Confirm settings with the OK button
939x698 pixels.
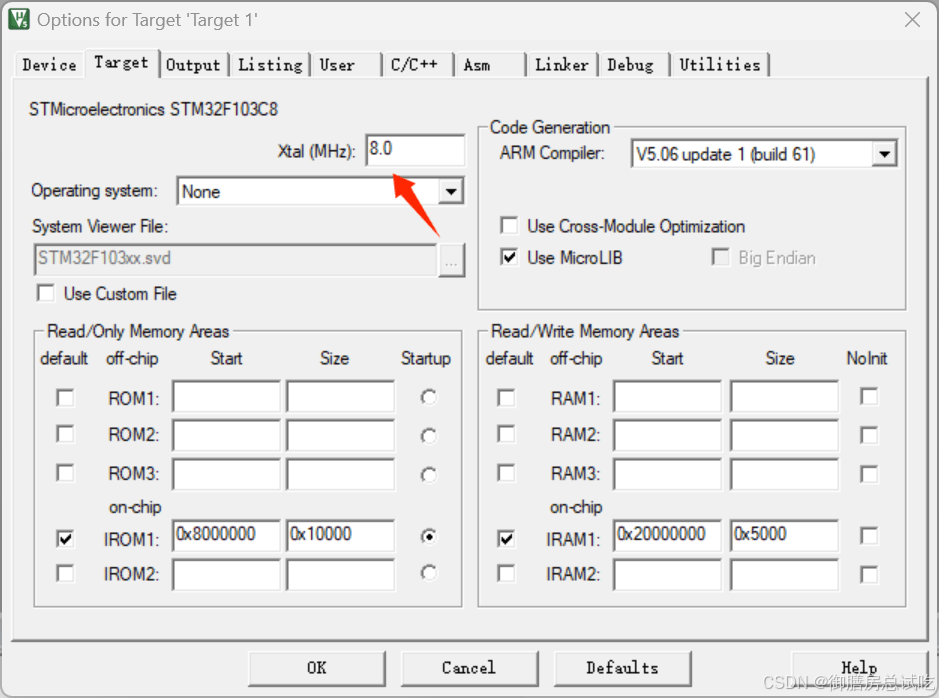(x=317, y=668)
